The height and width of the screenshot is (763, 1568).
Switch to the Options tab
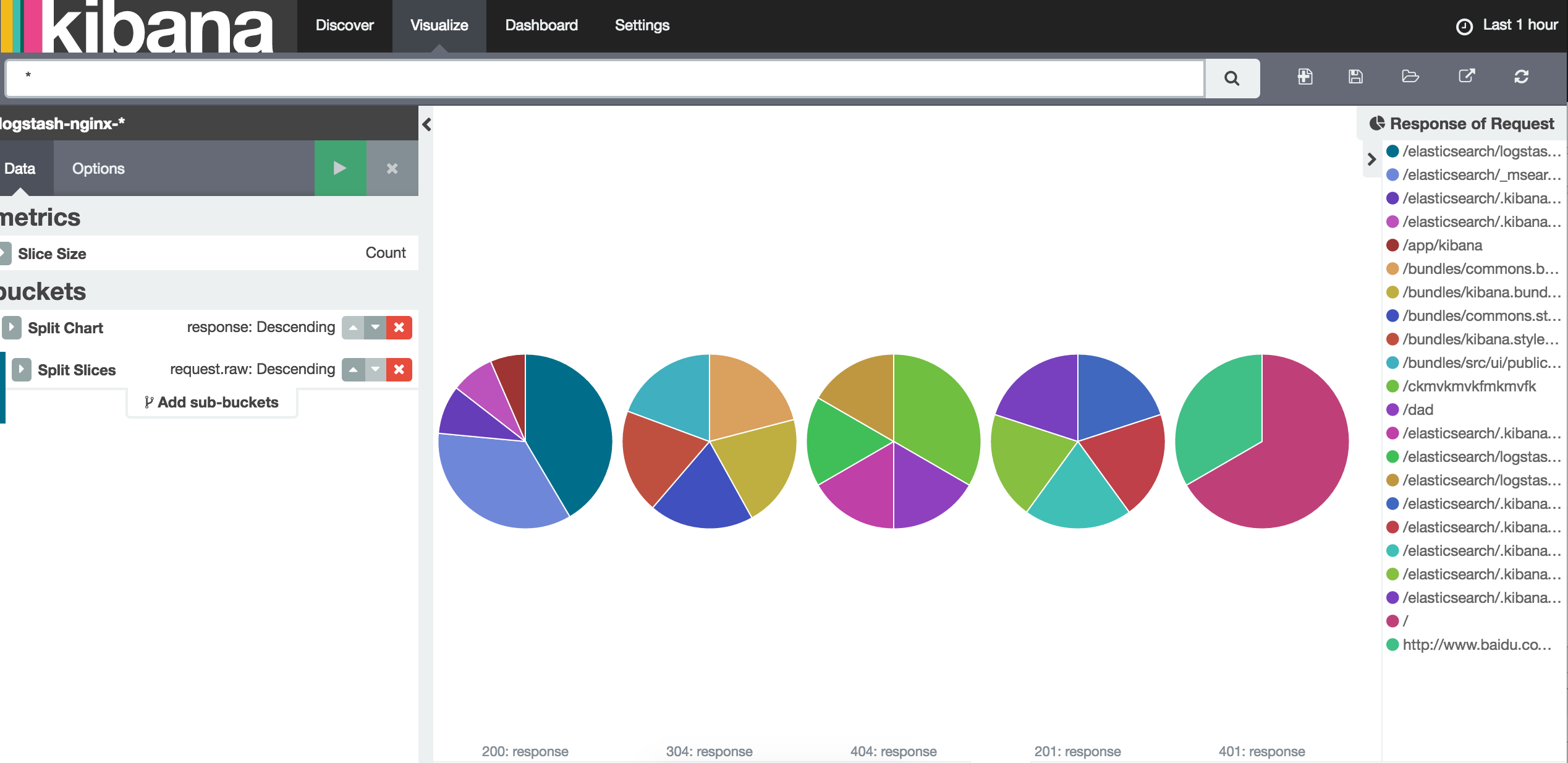coord(98,168)
